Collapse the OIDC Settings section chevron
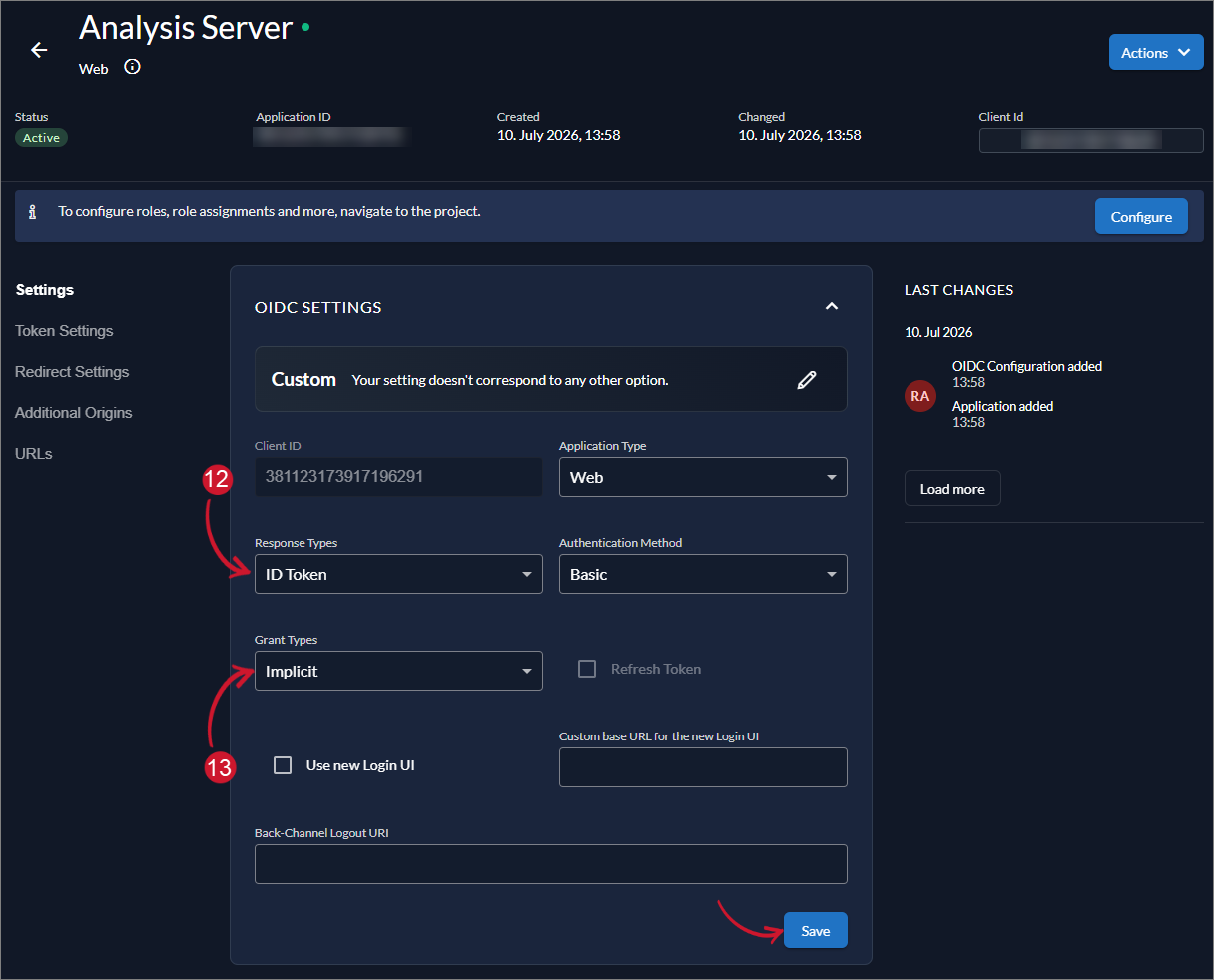The height and width of the screenshot is (980, 1214). coord(831,306)
